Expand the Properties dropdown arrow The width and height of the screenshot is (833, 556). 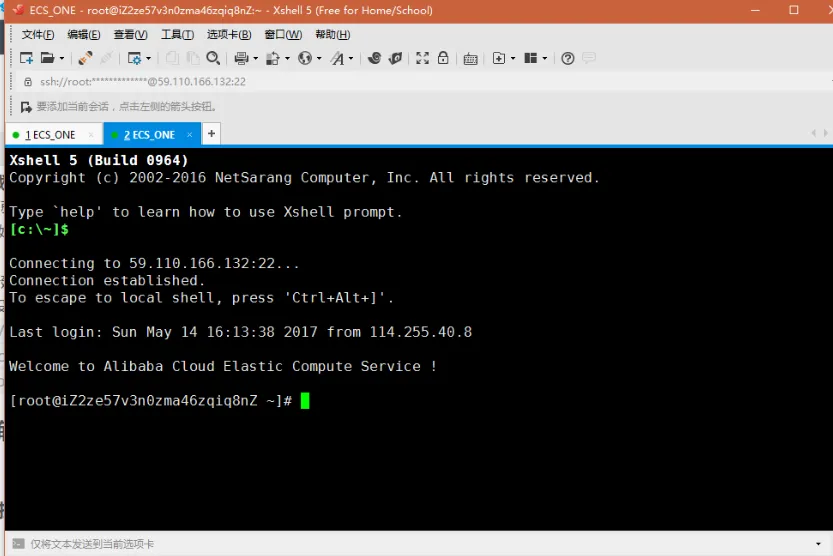[148, 58]
